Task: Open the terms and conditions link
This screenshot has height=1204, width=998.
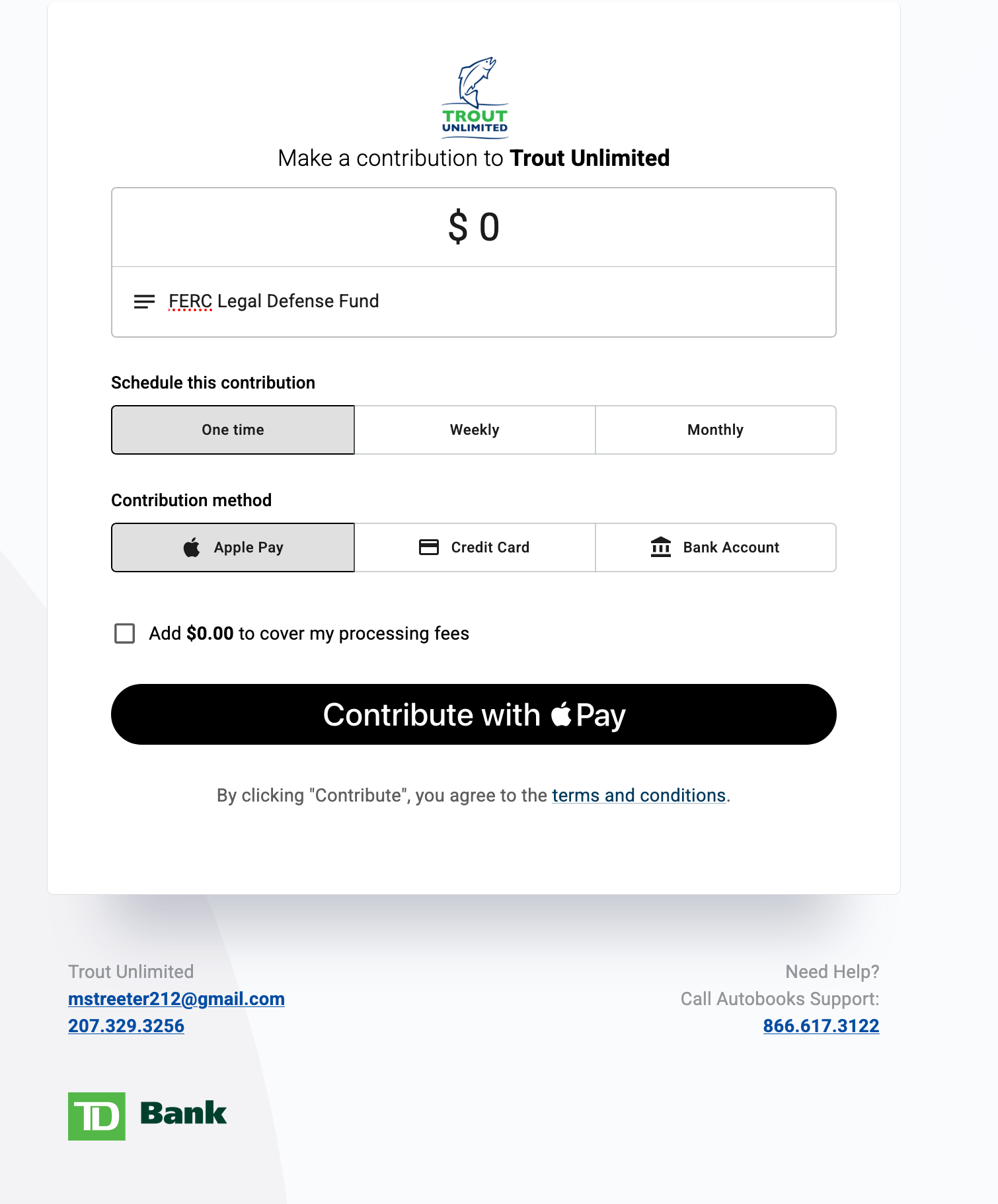Action: click(x=639, y=795)
